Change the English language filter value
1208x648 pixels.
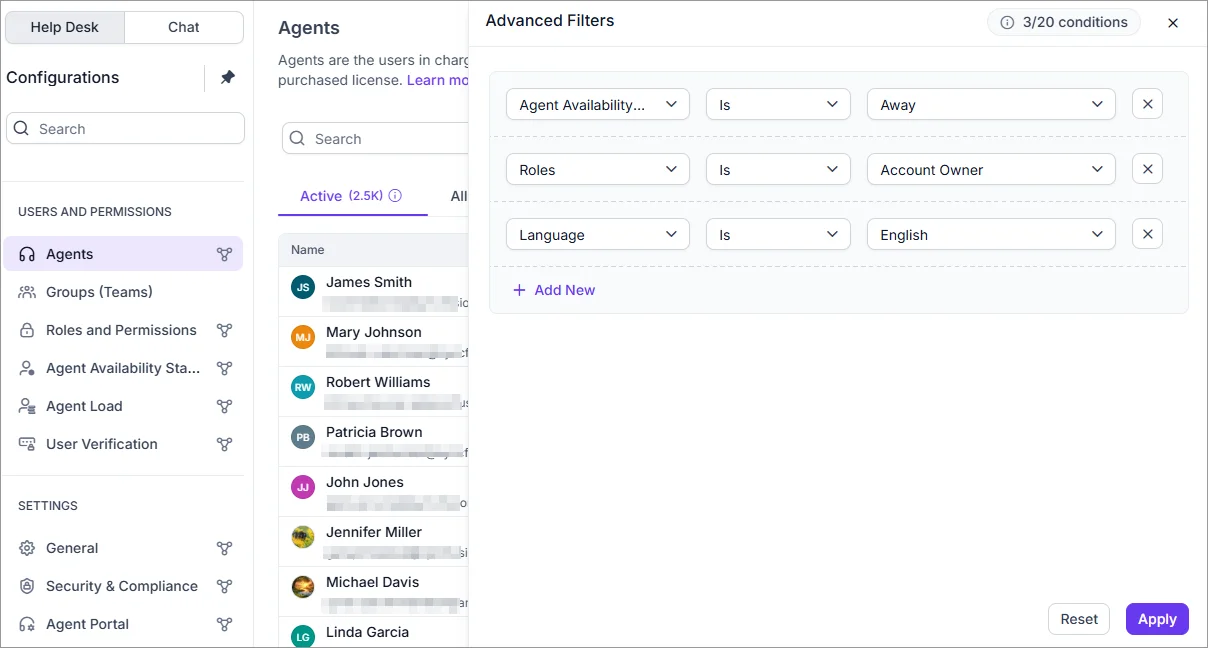[990, 234]
